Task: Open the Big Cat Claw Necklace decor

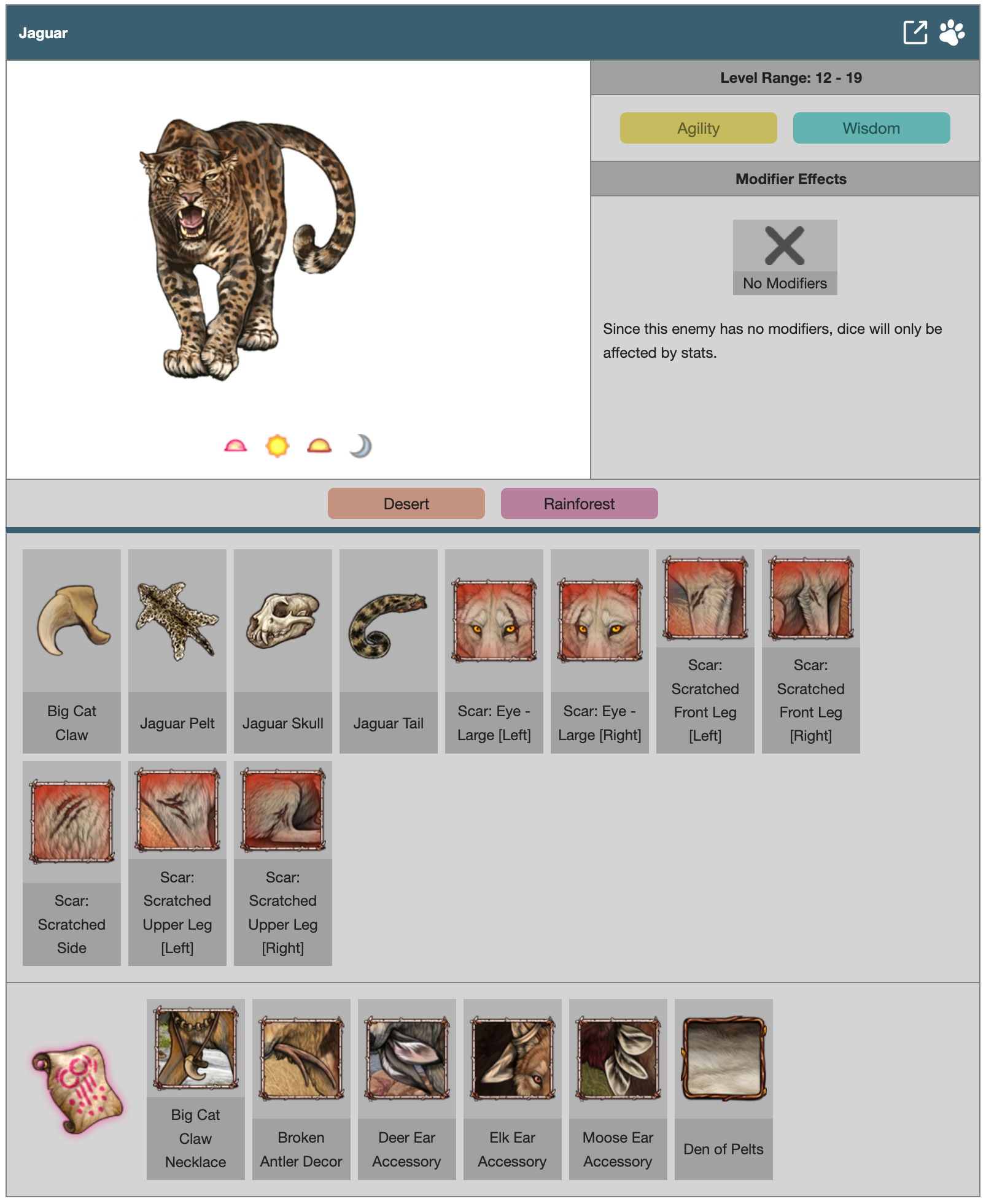Action: 196,1089
